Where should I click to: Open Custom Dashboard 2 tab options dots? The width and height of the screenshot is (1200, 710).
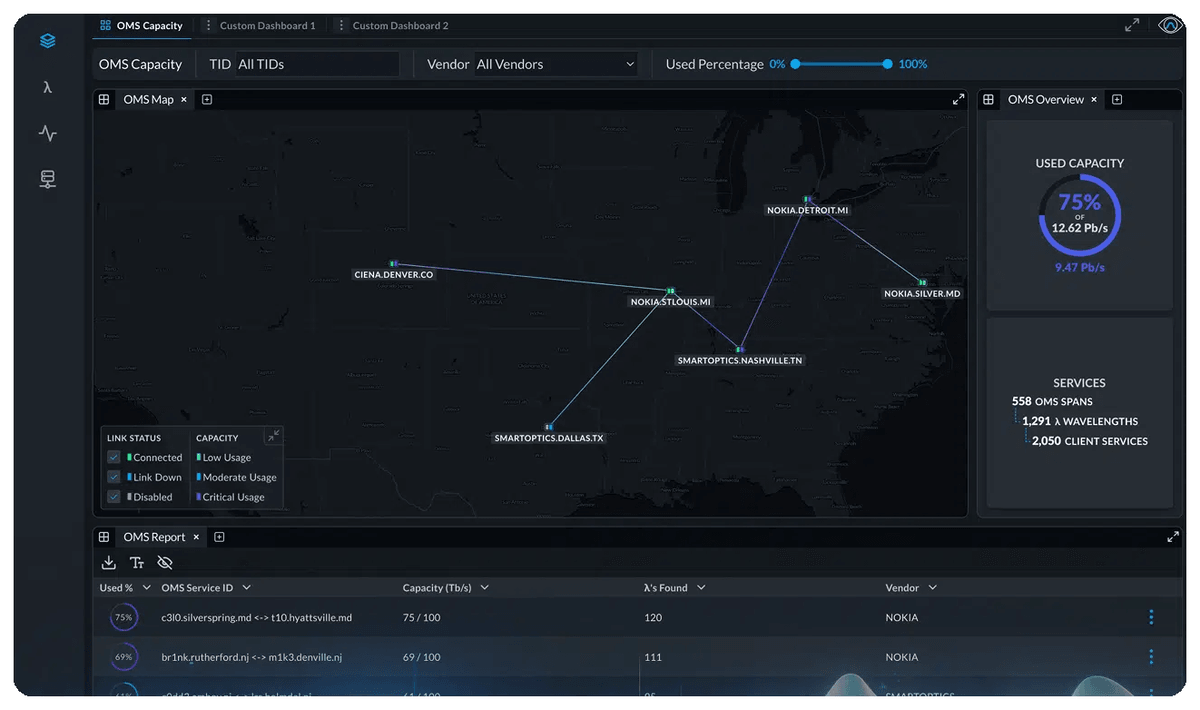click(341, 25)
